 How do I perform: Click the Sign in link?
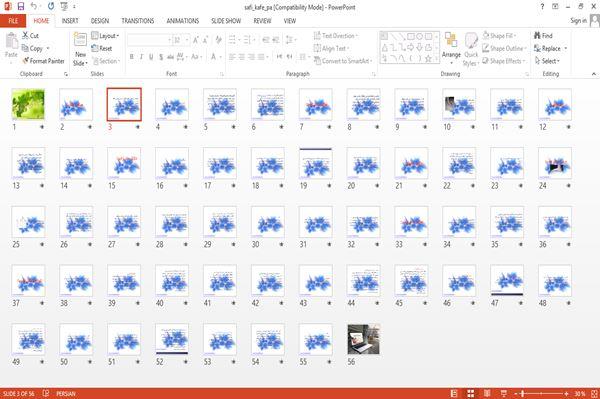point(578,21)
